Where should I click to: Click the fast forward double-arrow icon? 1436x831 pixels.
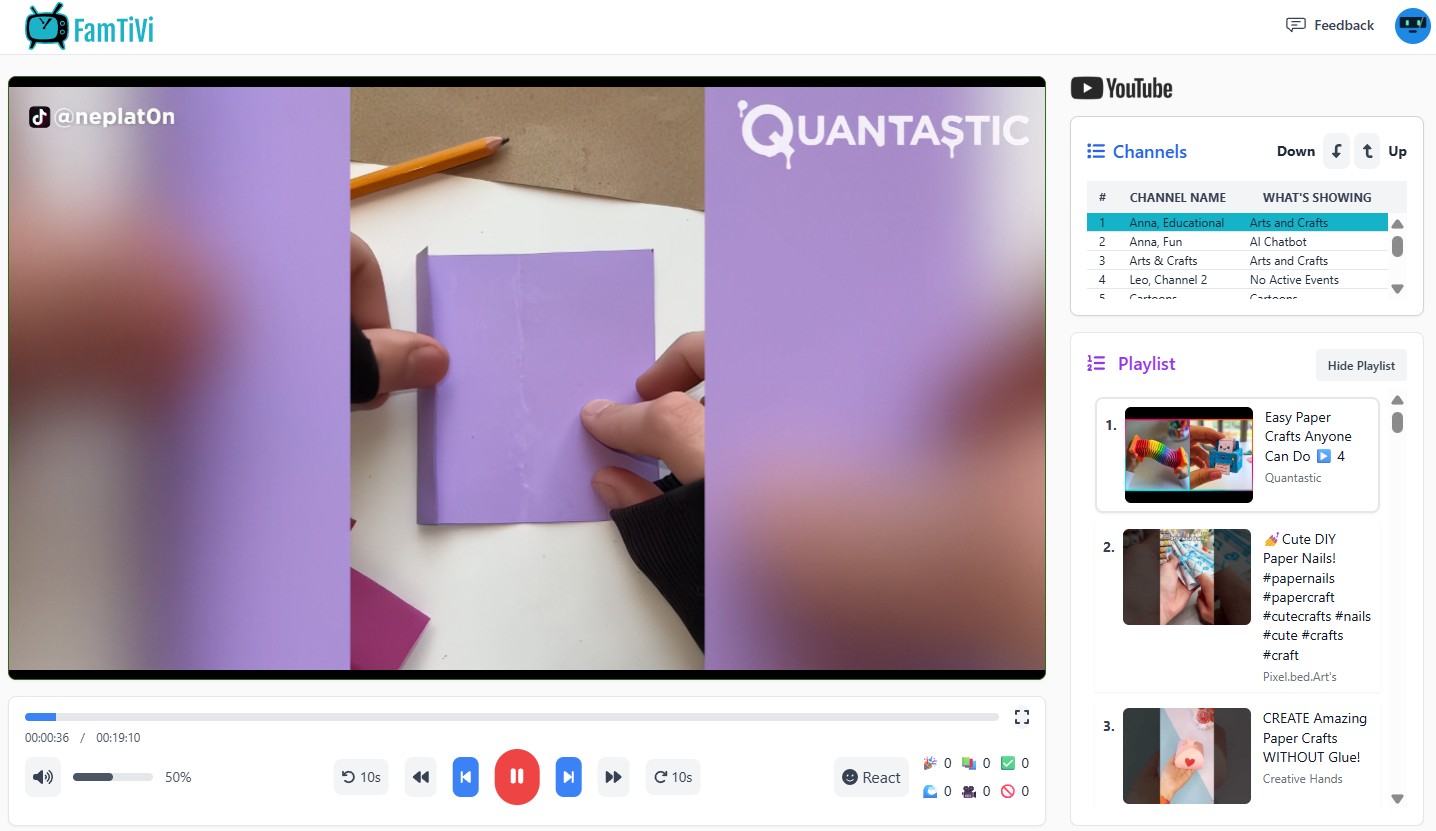coord(614,777)
